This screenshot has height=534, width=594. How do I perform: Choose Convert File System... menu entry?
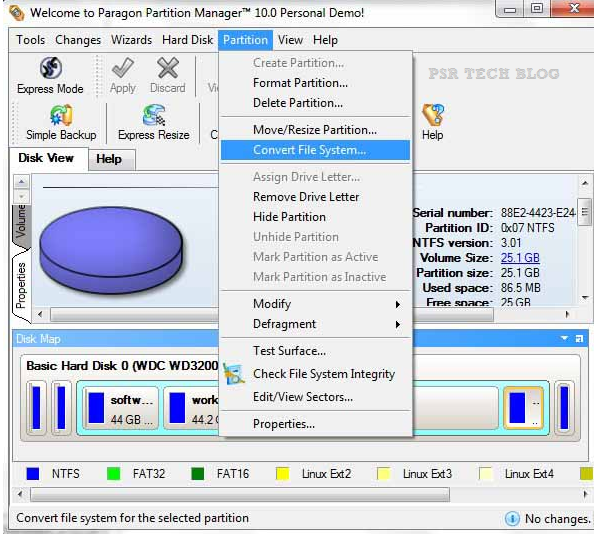pyautogui.click(x=315, y=150)
